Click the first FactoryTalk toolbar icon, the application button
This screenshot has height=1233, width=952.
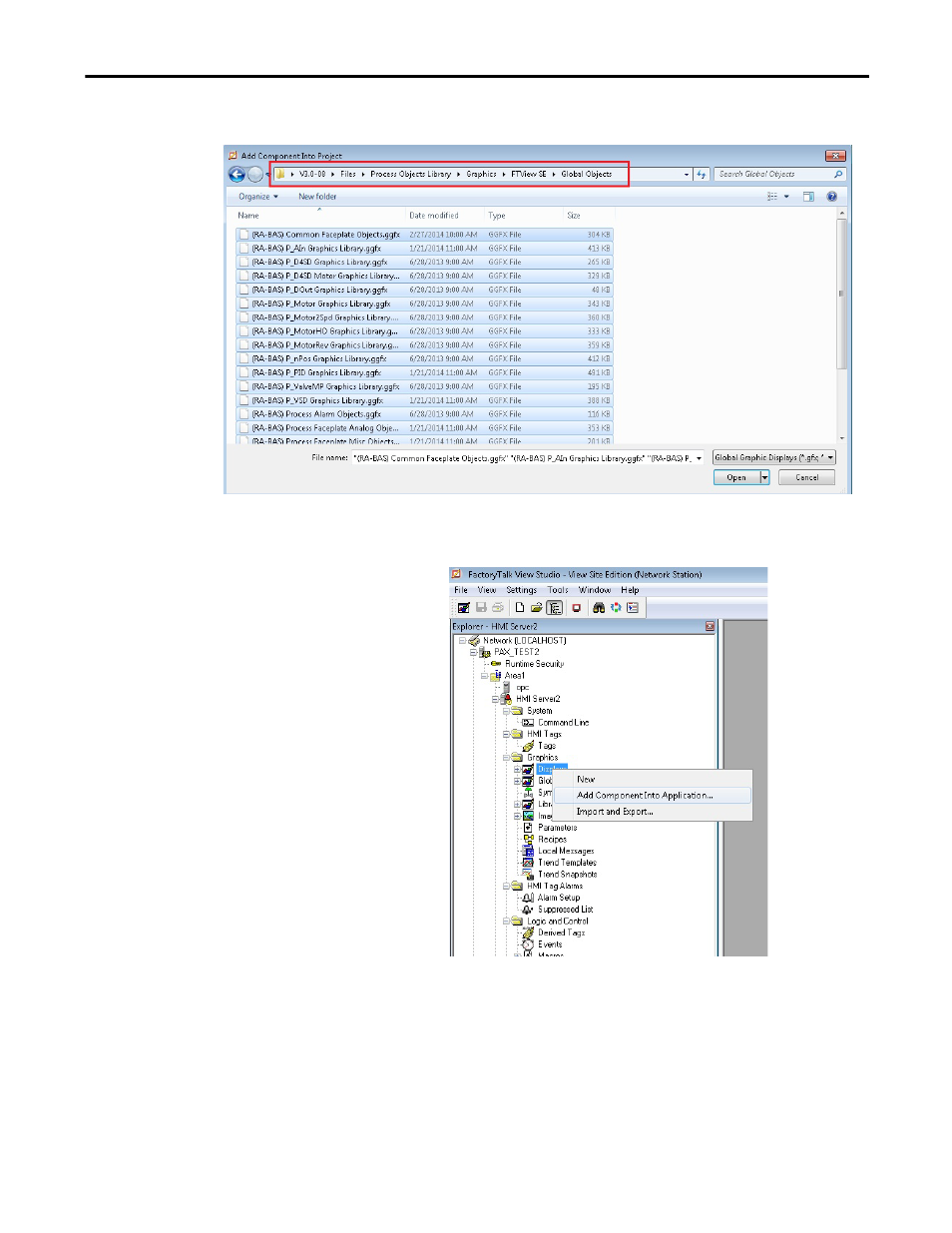point(464,608)
